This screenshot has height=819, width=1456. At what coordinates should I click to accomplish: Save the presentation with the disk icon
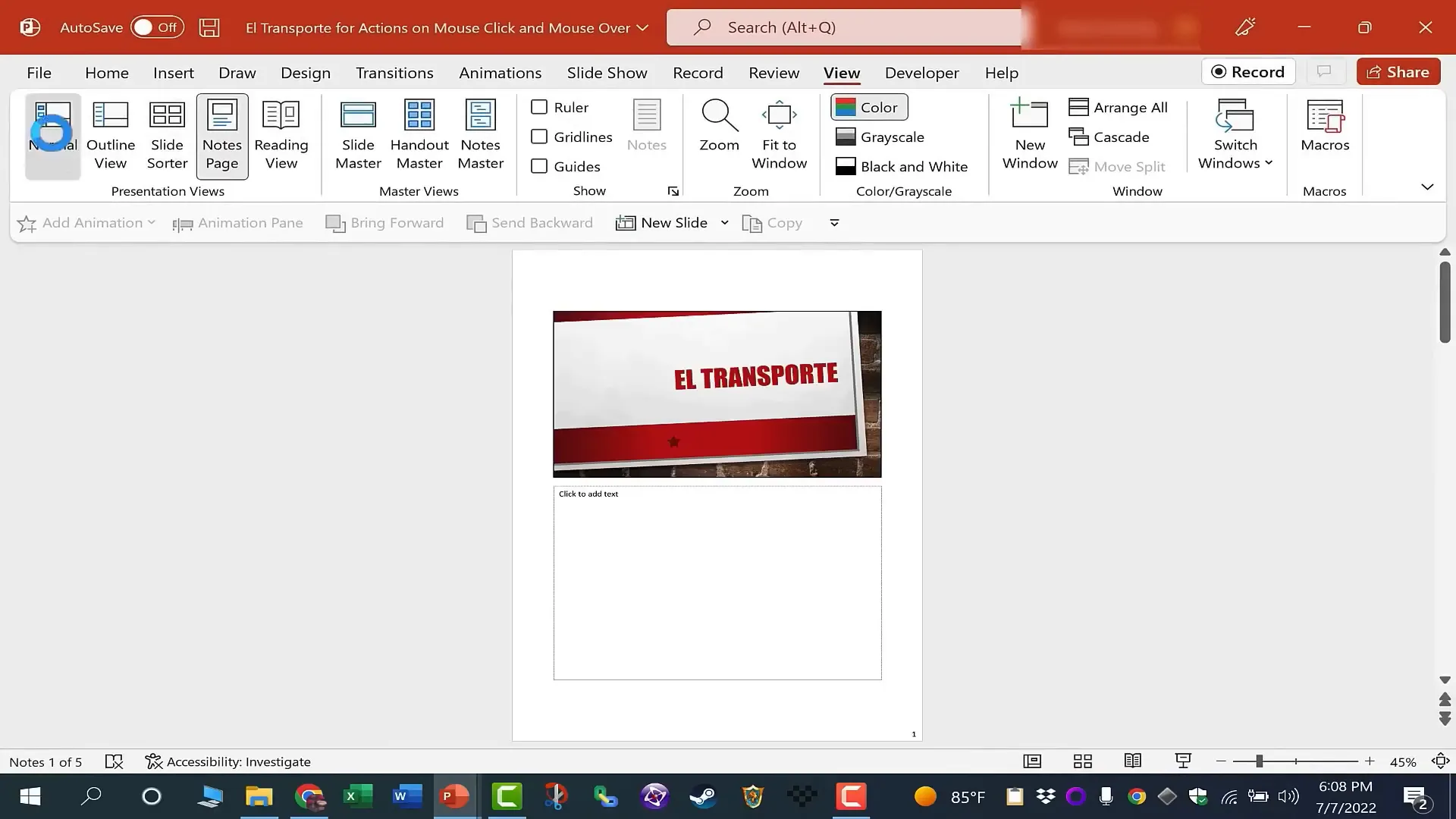pyautogui.click(x=209, y=27)
